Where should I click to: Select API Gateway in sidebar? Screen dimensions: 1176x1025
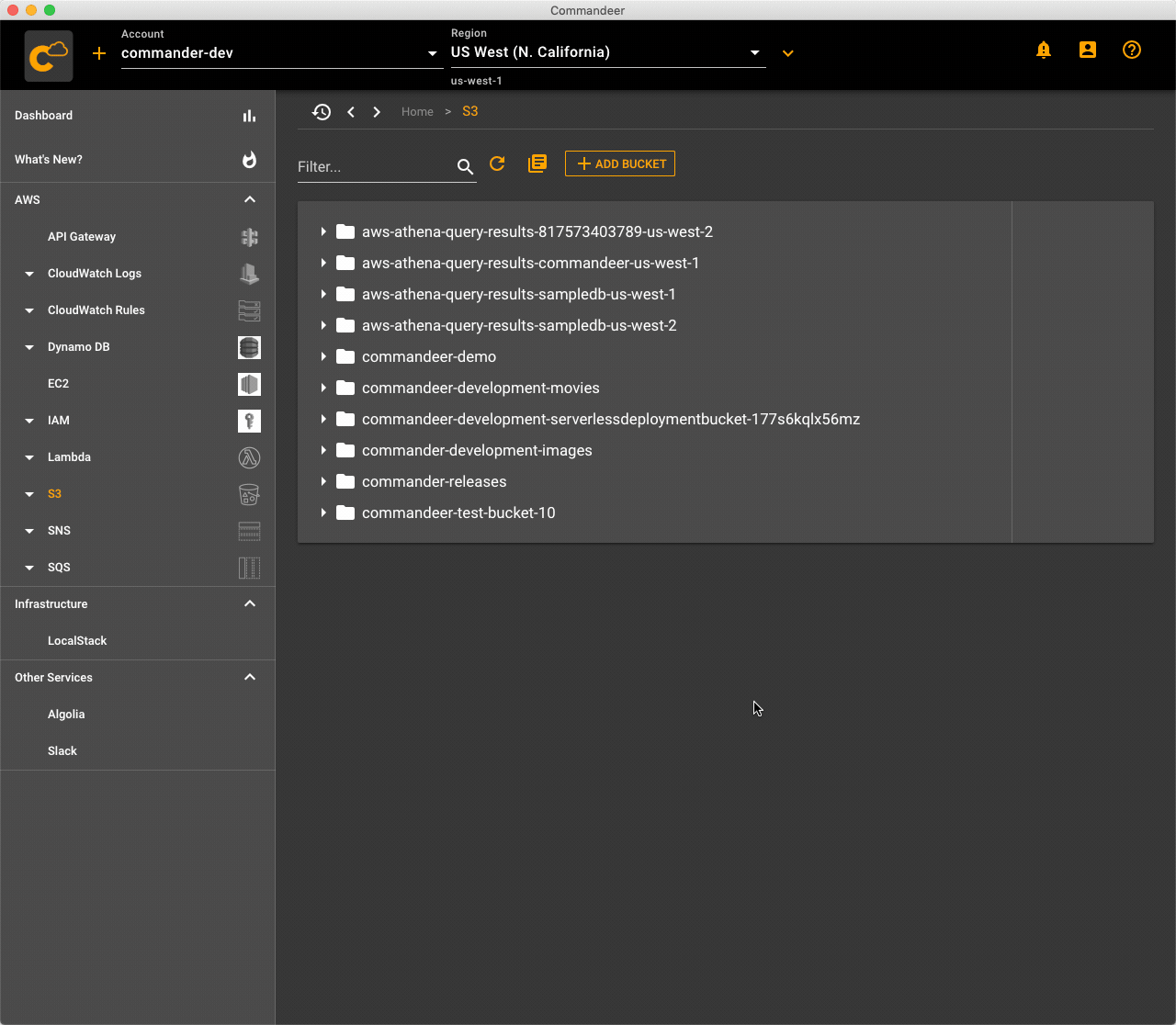point(82,237)
